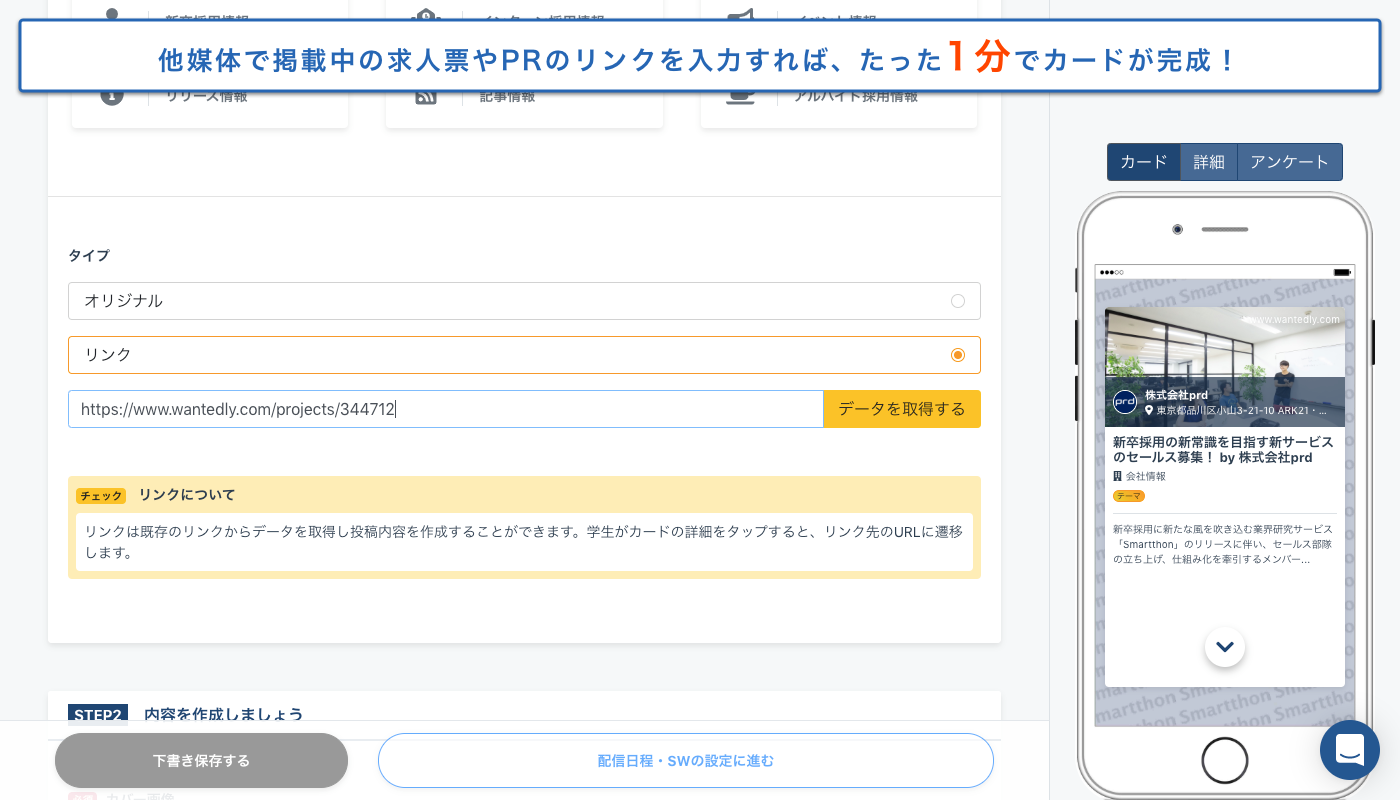Expand the card preview with the down chevron
Image resolution: width=1400 pixels, height=800 pixels.
point(1224,647)
